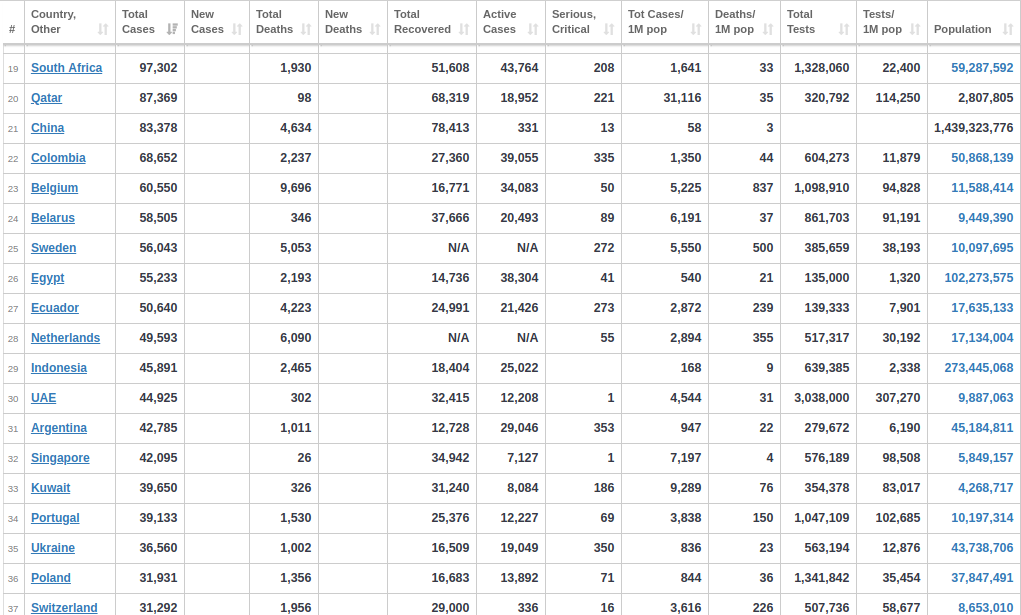Open the Belarus country link
The width and height of the screenshot is (1021, 615).
click(53, 218)
